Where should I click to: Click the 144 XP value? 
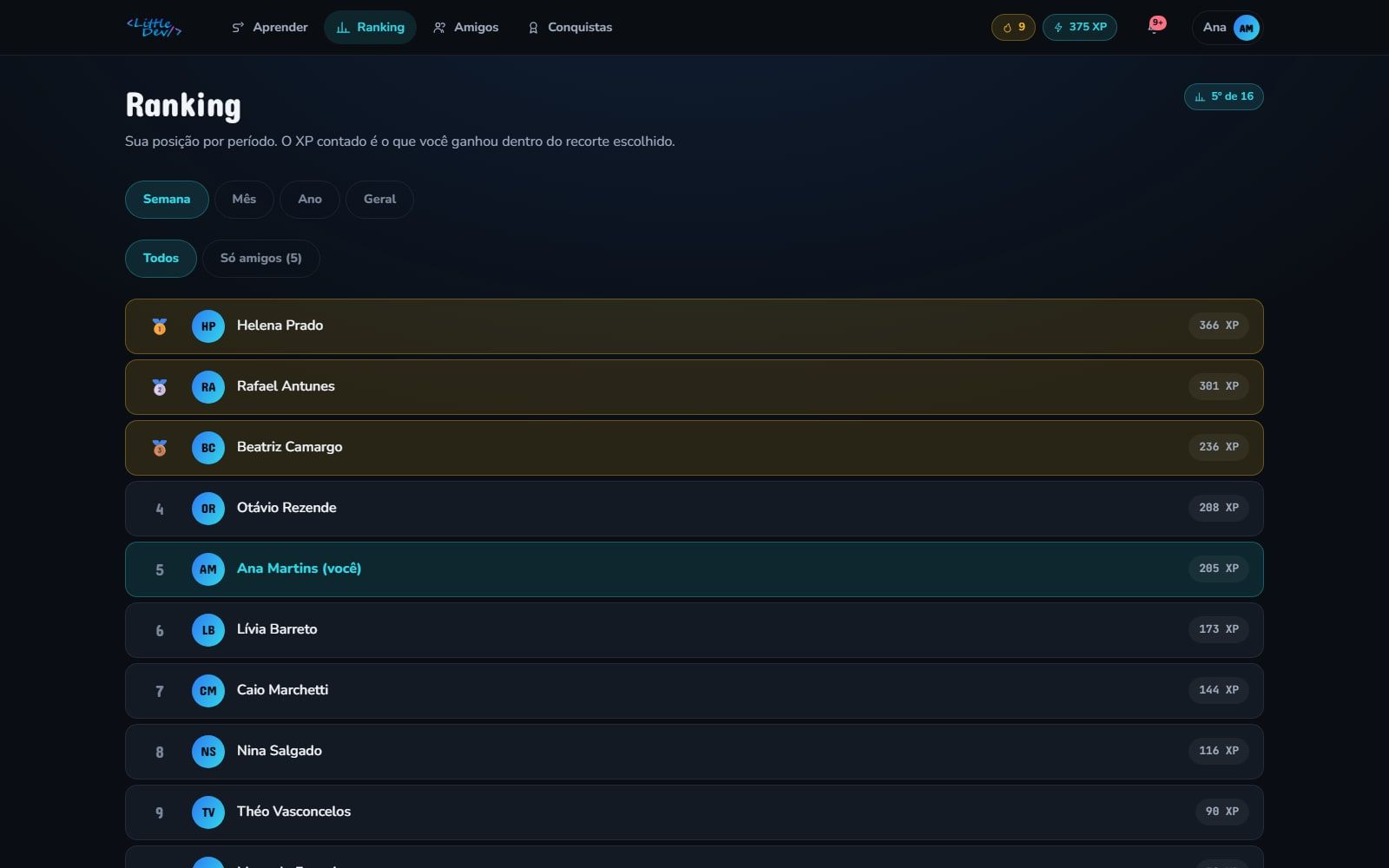pos(1219,690)
